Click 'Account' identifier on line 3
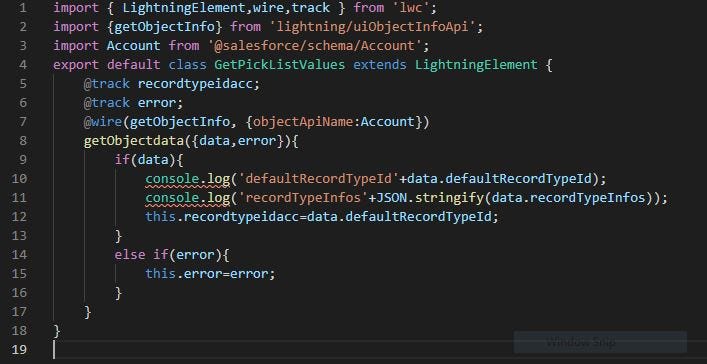The image size is (707, 364). (x=133, y=46)
